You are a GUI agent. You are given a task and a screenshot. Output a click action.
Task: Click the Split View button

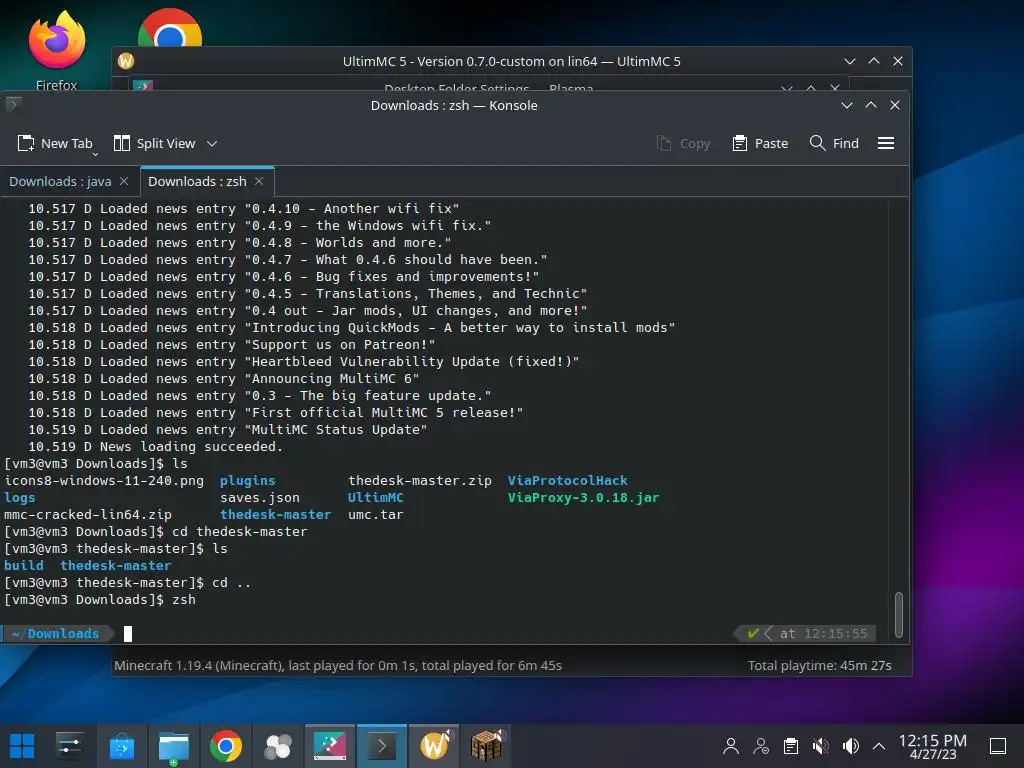(x=154, y=144)
